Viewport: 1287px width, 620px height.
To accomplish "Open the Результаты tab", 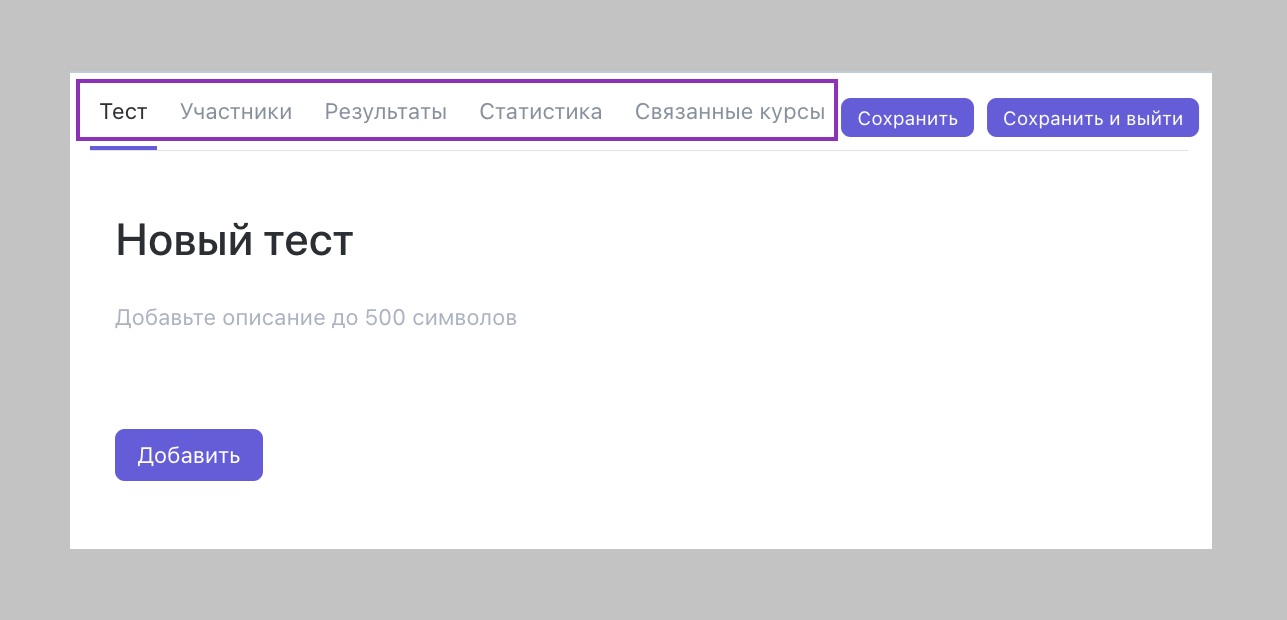I will click(386, 112).
